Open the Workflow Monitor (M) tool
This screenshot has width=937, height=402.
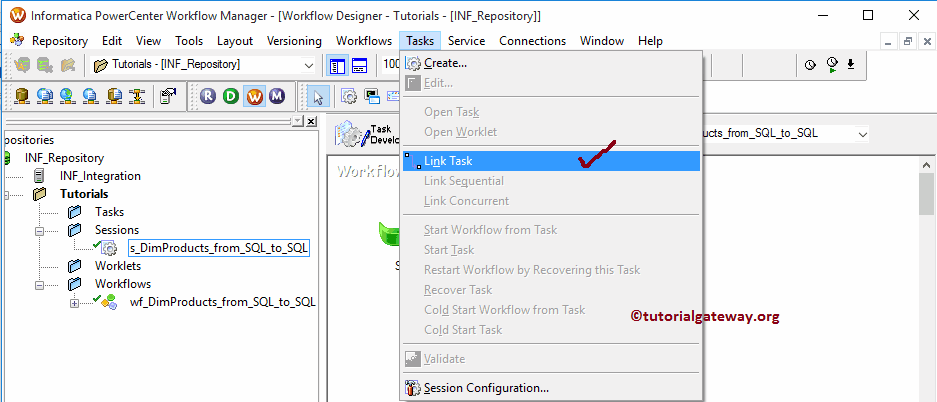[276, 96]
